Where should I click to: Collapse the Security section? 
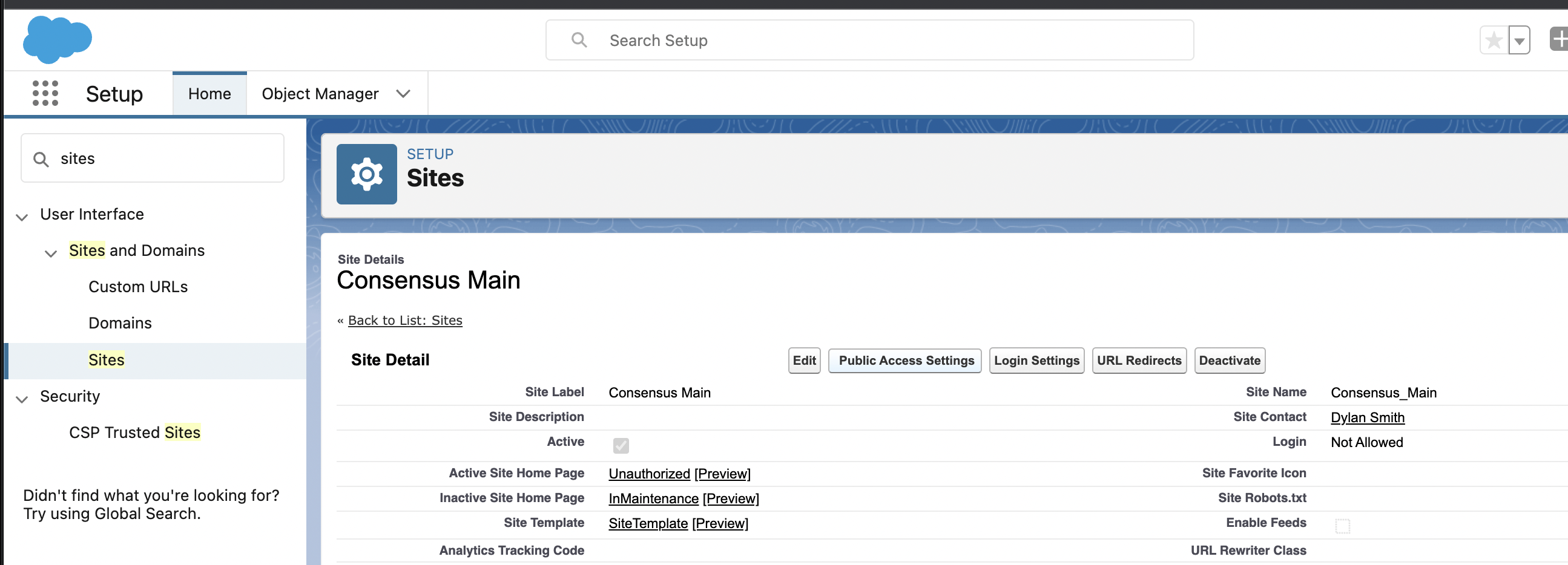point(21,400)
